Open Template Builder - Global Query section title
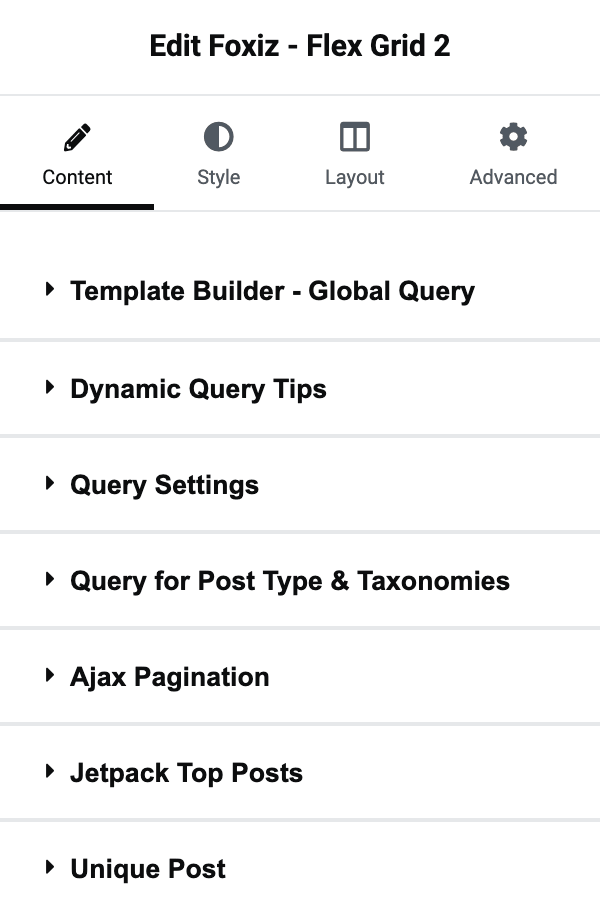Viewport: 600px width, 914px height. 272,291
